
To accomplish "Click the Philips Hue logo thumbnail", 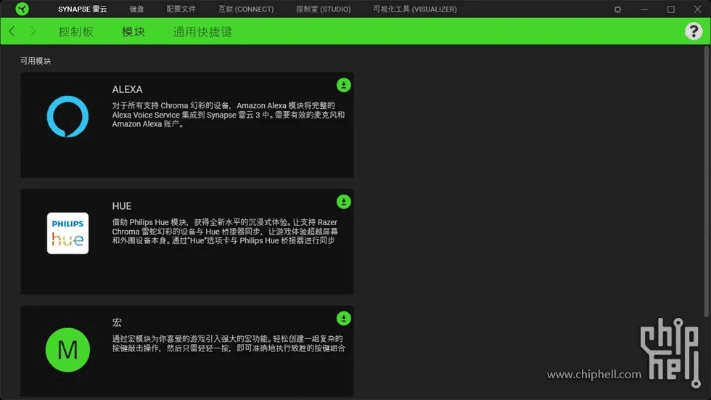I will click(67, 233).
